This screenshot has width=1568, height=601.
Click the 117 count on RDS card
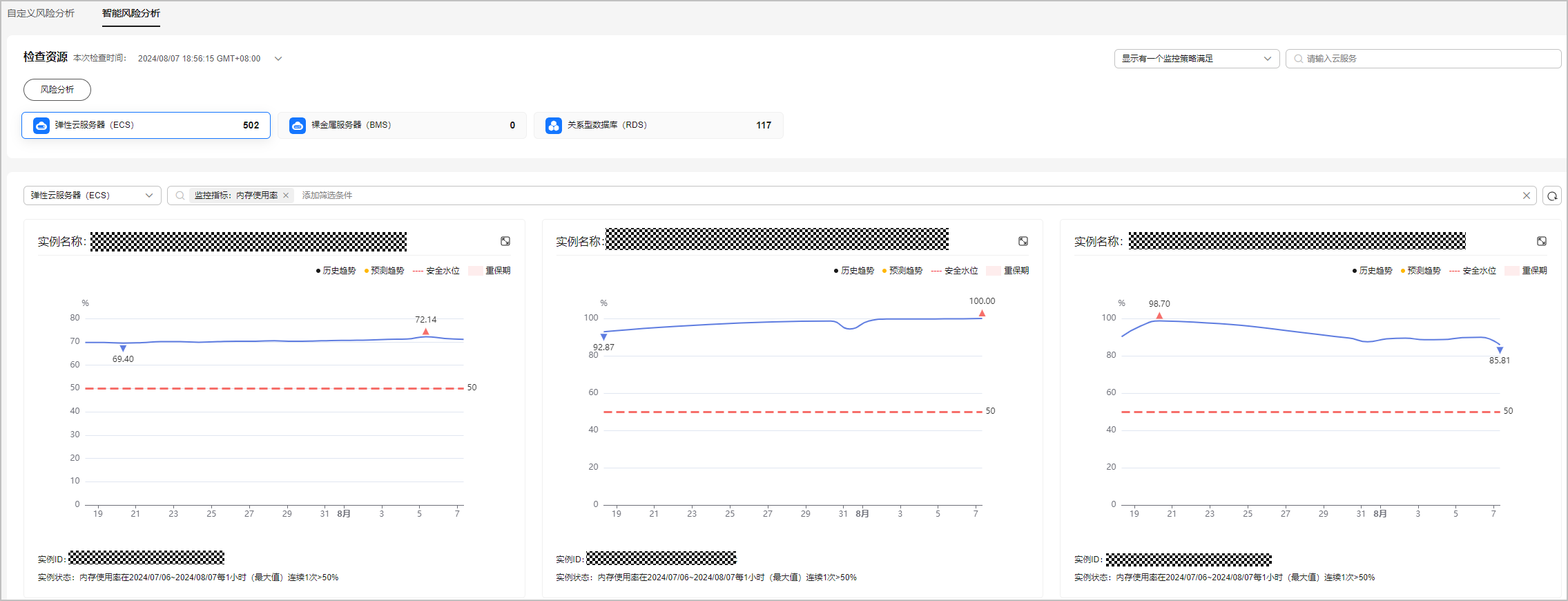[x=764, y=125]
